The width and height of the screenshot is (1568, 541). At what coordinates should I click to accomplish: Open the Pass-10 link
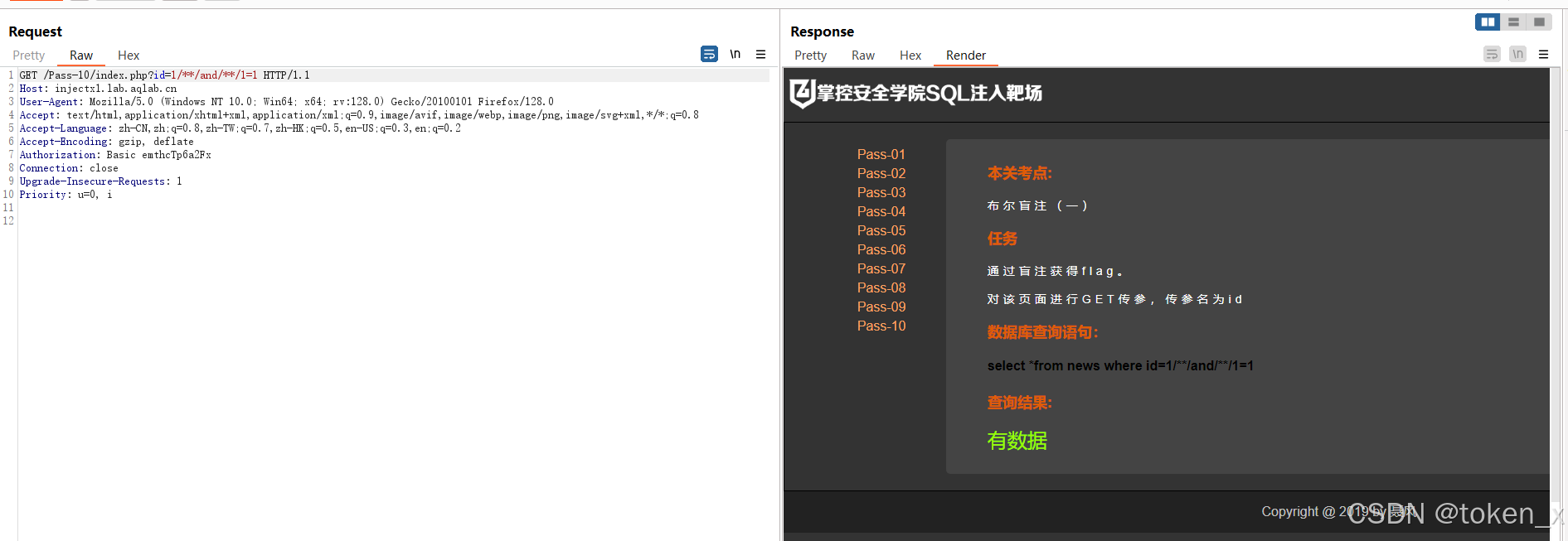[x=881, y=326]
